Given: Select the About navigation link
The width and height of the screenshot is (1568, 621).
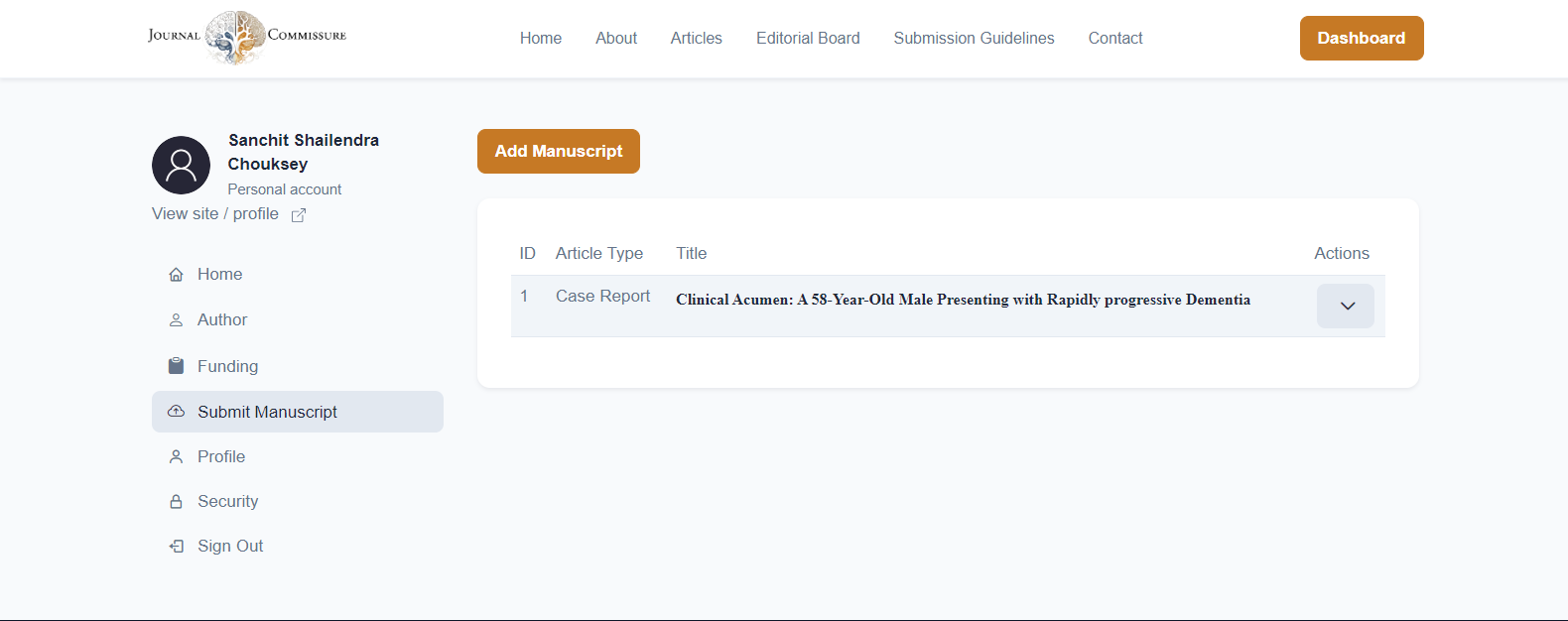Looking at the screenshot, I should [616, 39].
